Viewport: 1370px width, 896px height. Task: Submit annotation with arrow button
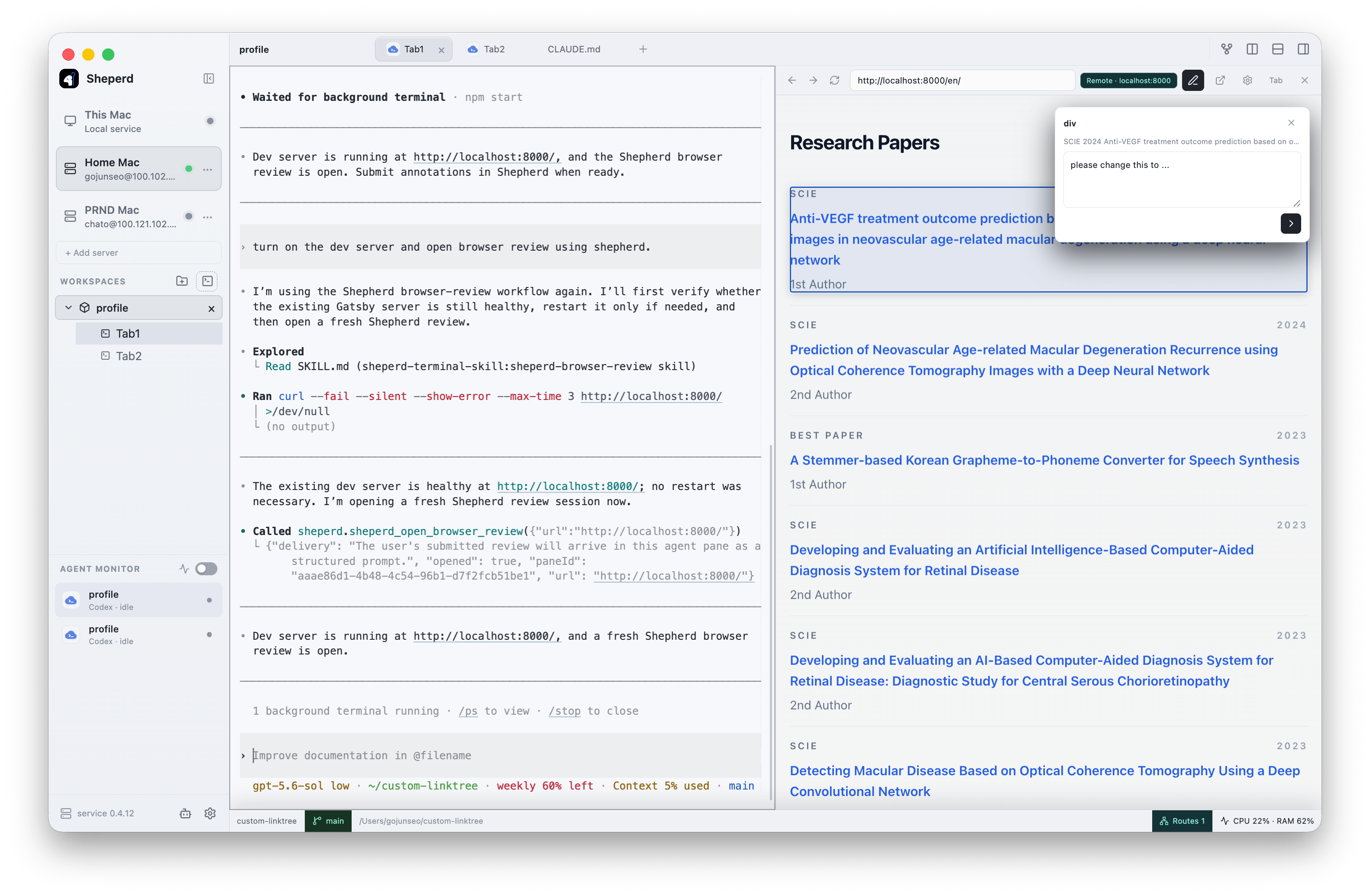[x=1291, y=224]
